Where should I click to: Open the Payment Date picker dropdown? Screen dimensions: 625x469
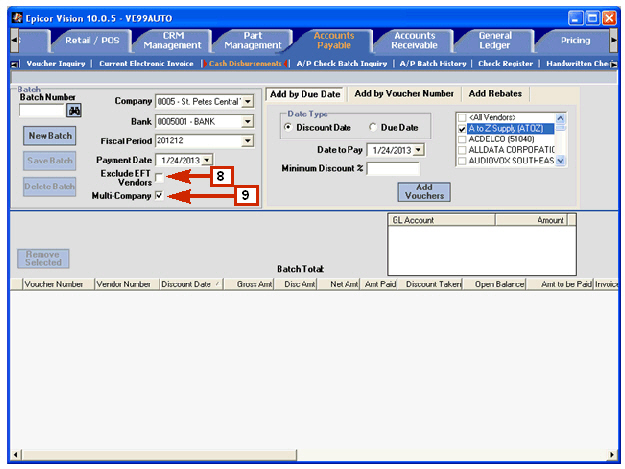[x=206, y=160]
